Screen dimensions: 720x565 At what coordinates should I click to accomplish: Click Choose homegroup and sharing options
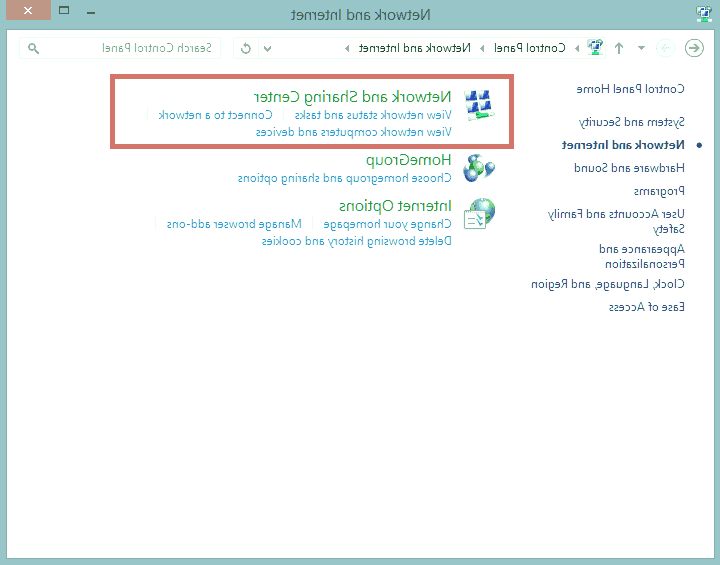[344, 178]
